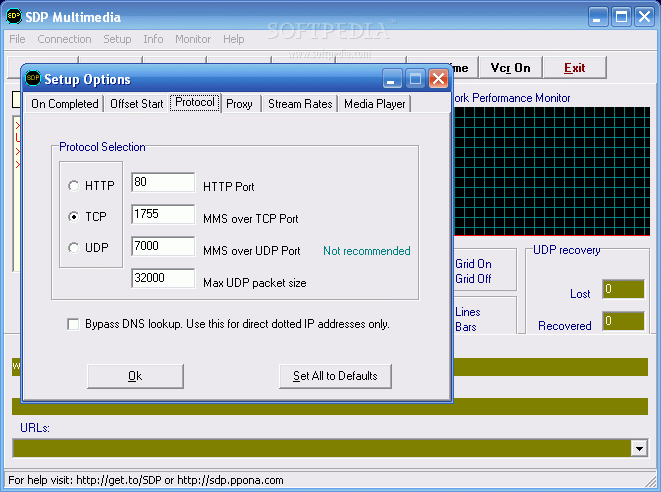Viewport: 661px width, 492px height.
Task: Click the HTTP Port input field
Action: click(x=163, y=182)
